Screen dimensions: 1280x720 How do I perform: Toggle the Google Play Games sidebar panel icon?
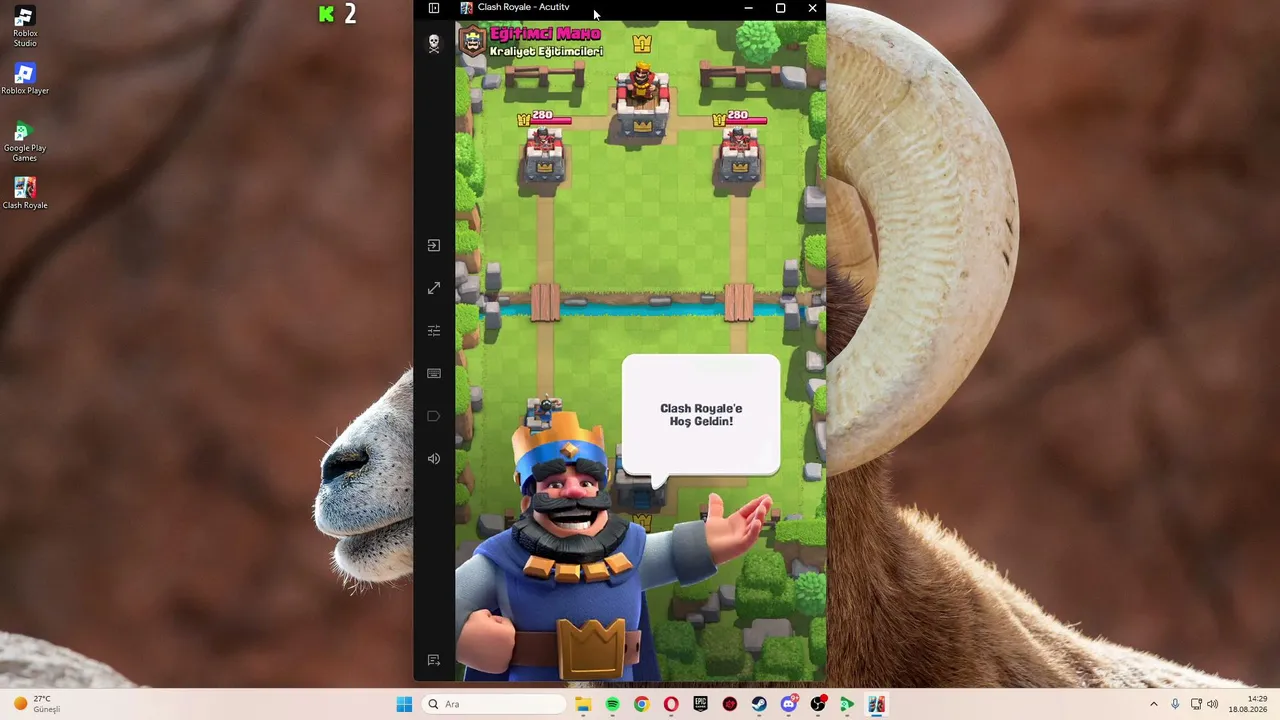tap(434, 8)
